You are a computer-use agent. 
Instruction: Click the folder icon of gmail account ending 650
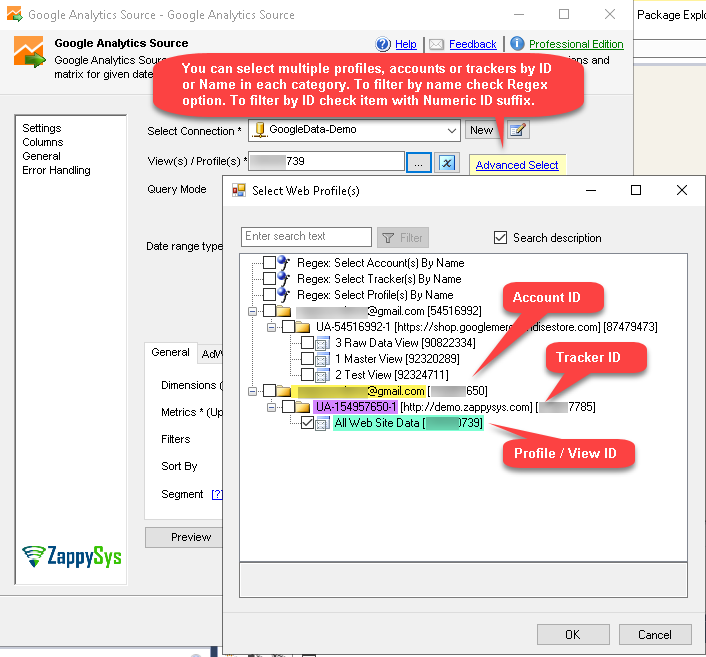pyautogui.click(x=283, y=391)
